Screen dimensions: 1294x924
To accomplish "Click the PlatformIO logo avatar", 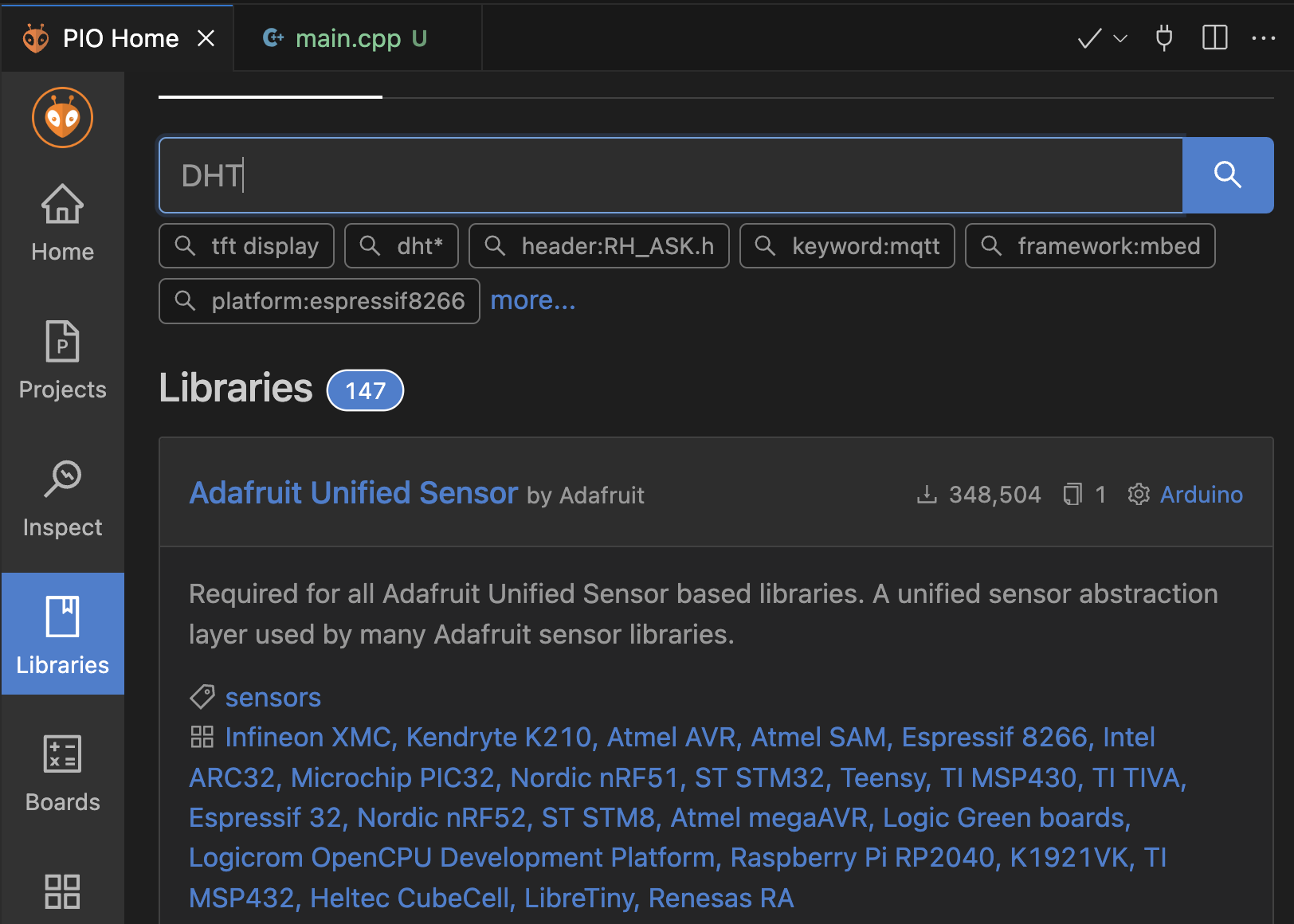I will point(62,117).
